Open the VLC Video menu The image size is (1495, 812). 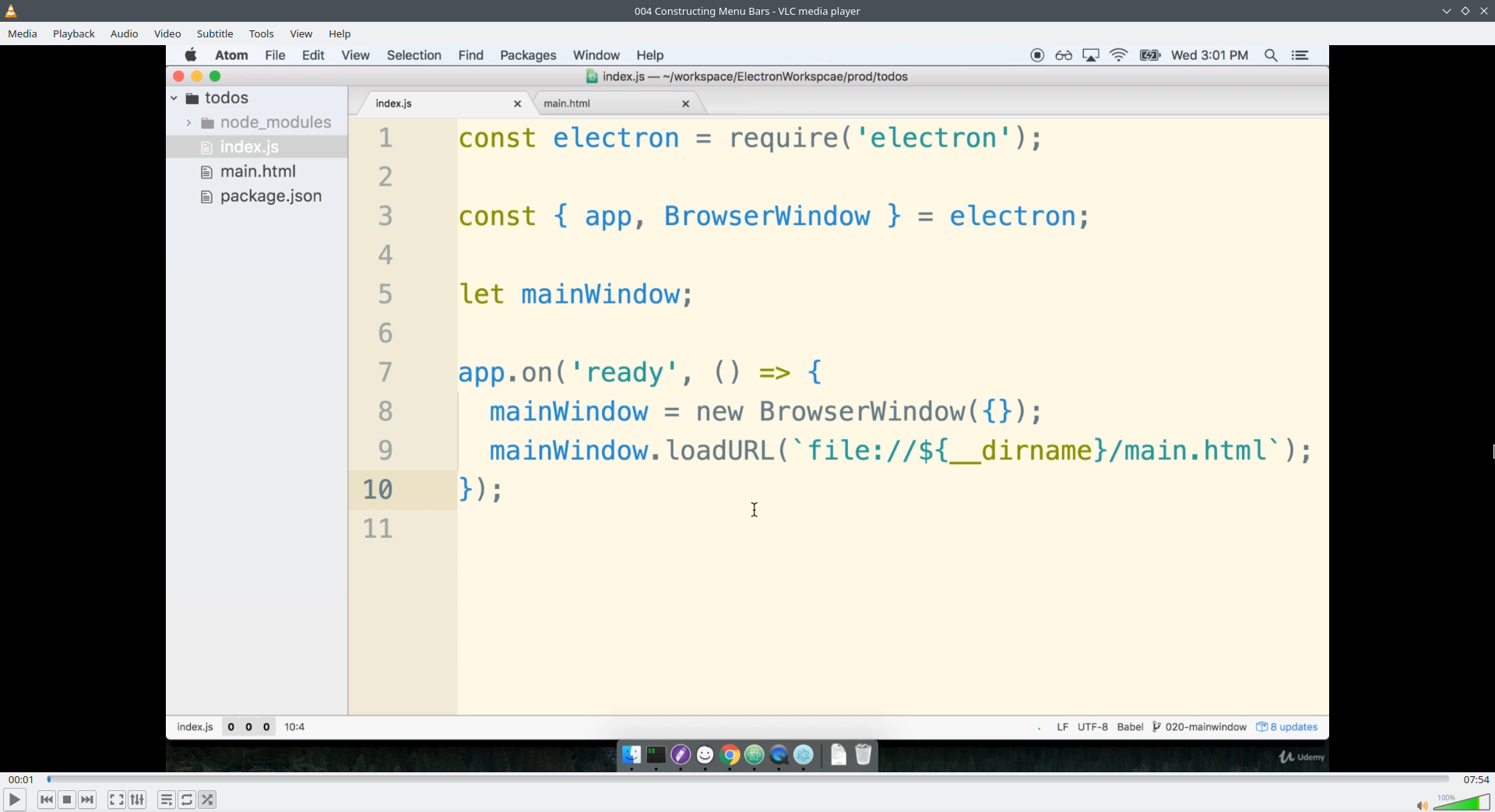point(167,33)
